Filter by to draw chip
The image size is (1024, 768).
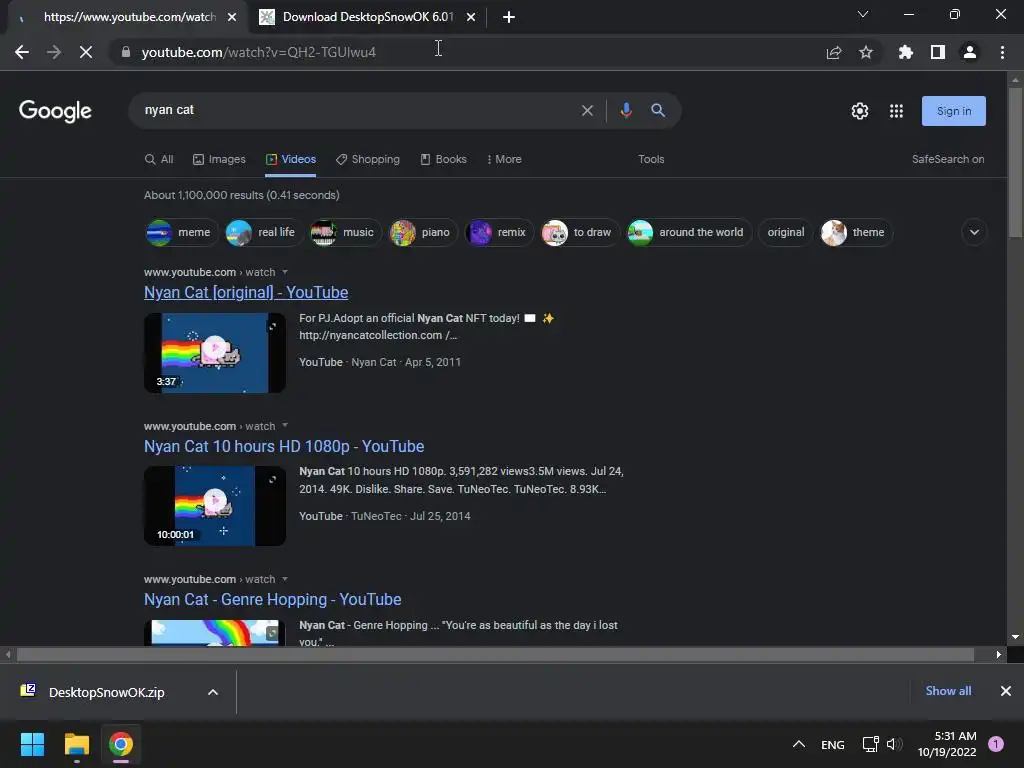[x=579, y=232]
